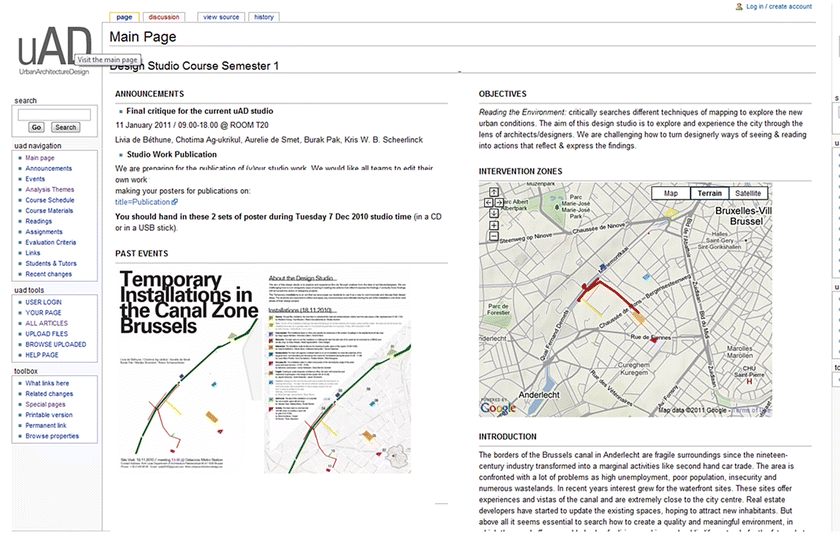Open ALL ARTICLES in uad tools
840x549 pixels.
(47, 324)
